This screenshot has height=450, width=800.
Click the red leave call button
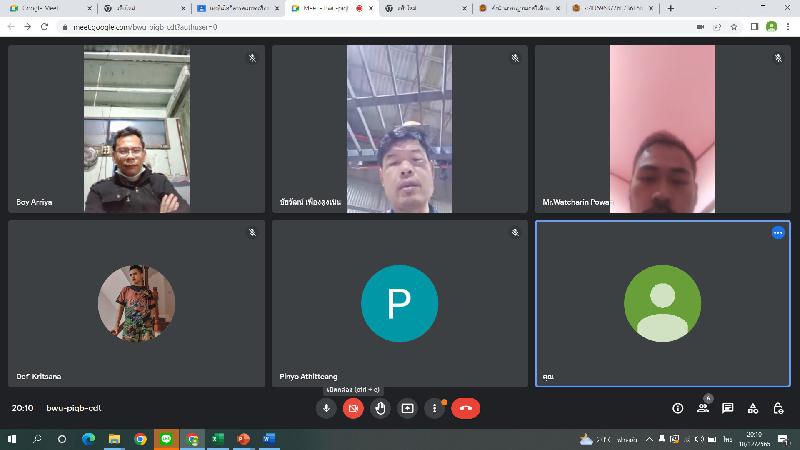[465, 408]
